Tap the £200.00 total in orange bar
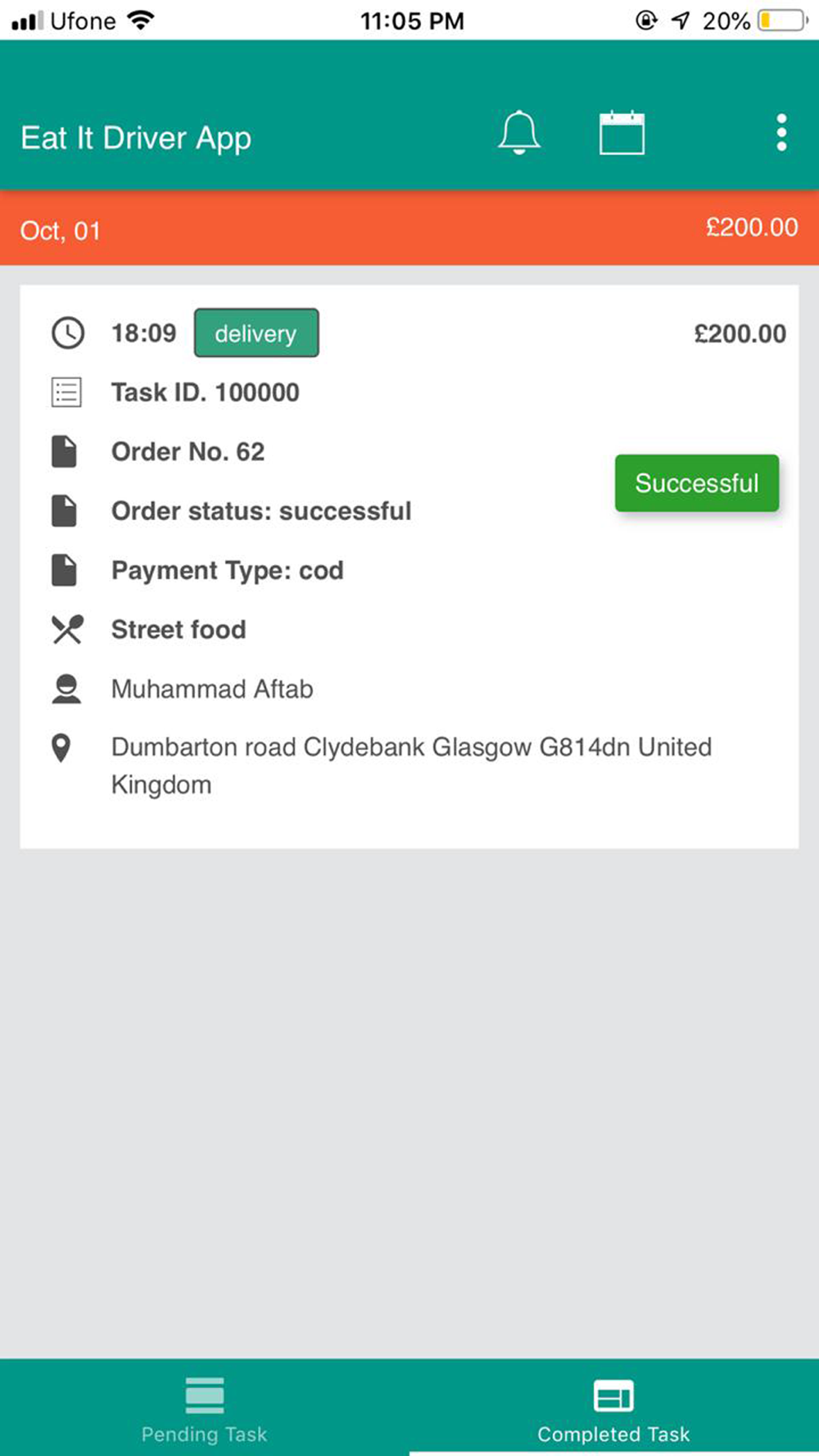The height and width of the screenshot is (1456, 819). point(752,228)
